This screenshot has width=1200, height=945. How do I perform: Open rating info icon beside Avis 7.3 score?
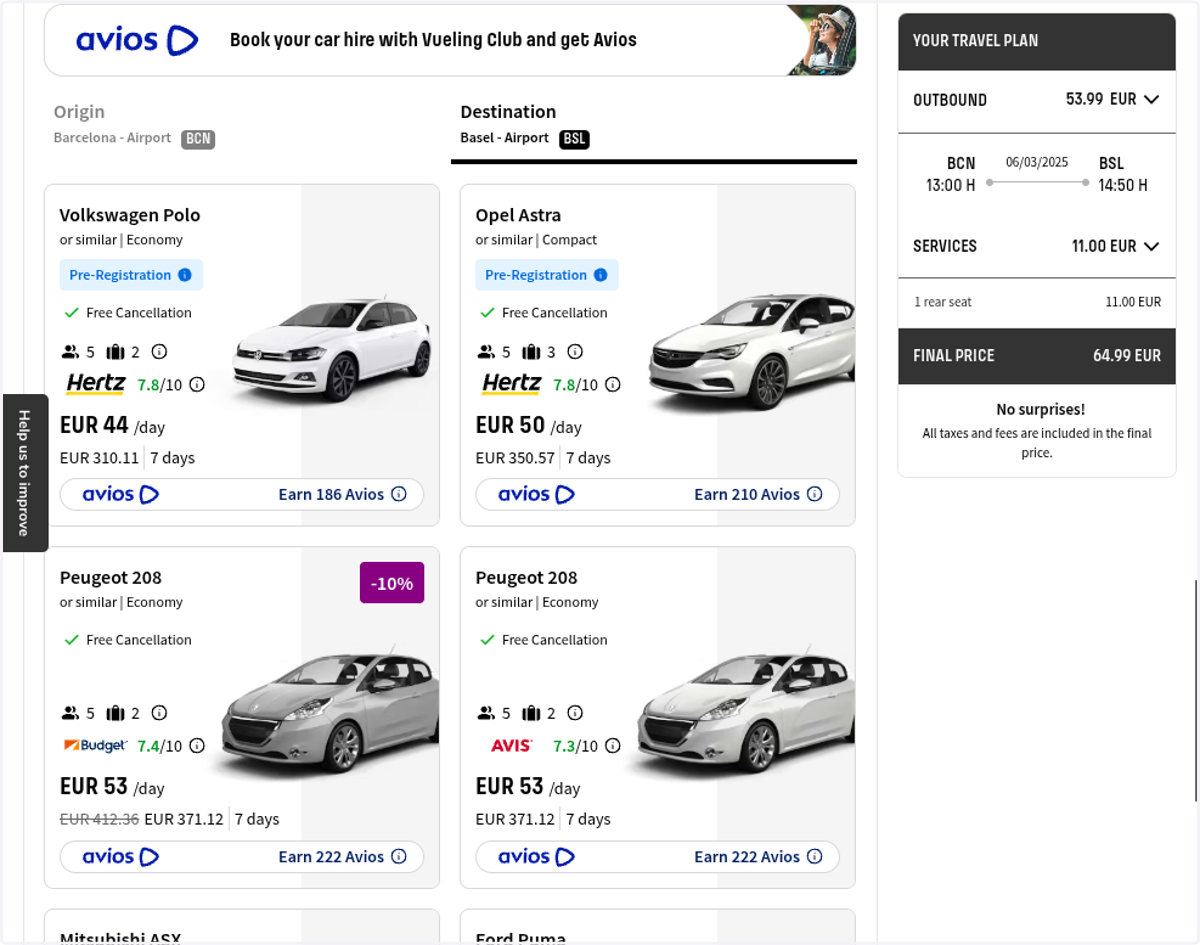point(613,745)
